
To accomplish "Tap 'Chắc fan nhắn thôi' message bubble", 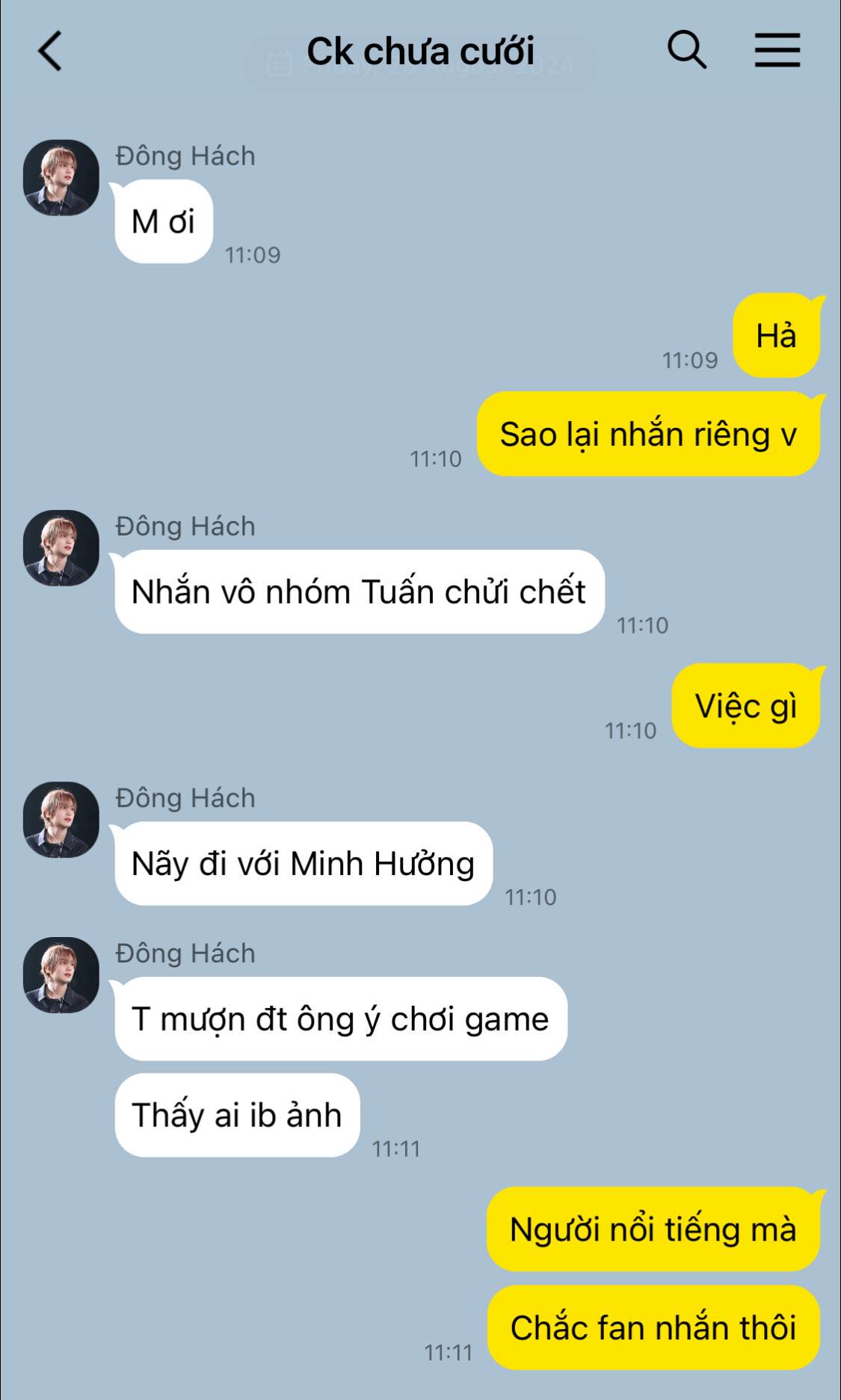I will 653,1327.
